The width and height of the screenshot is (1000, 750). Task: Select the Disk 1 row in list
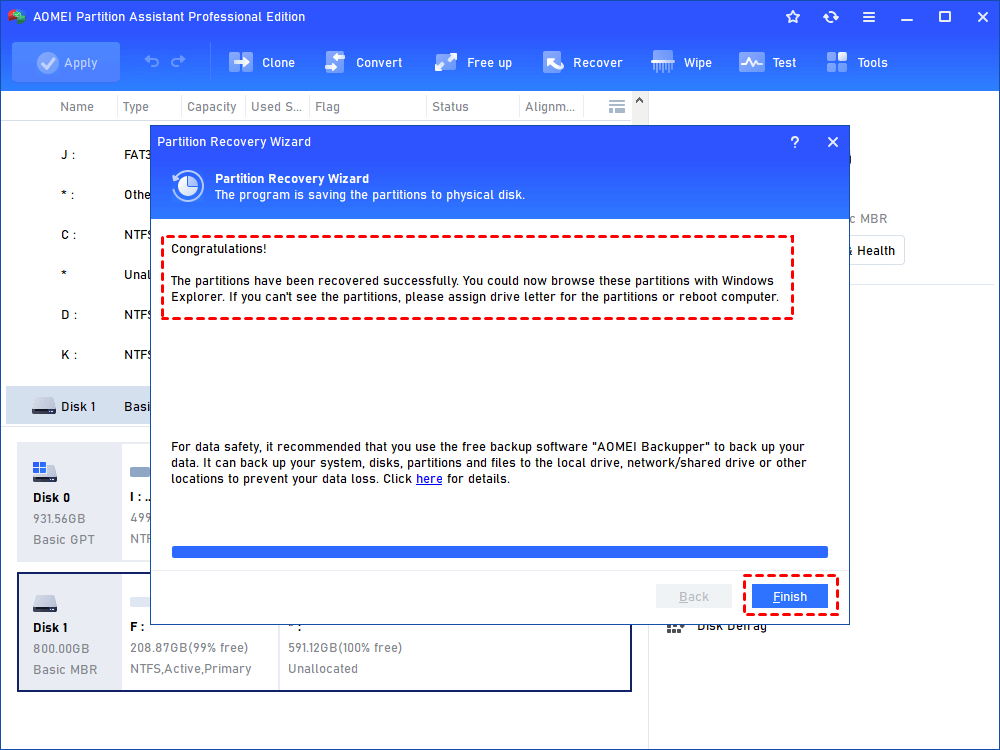(x=78, y=406)
